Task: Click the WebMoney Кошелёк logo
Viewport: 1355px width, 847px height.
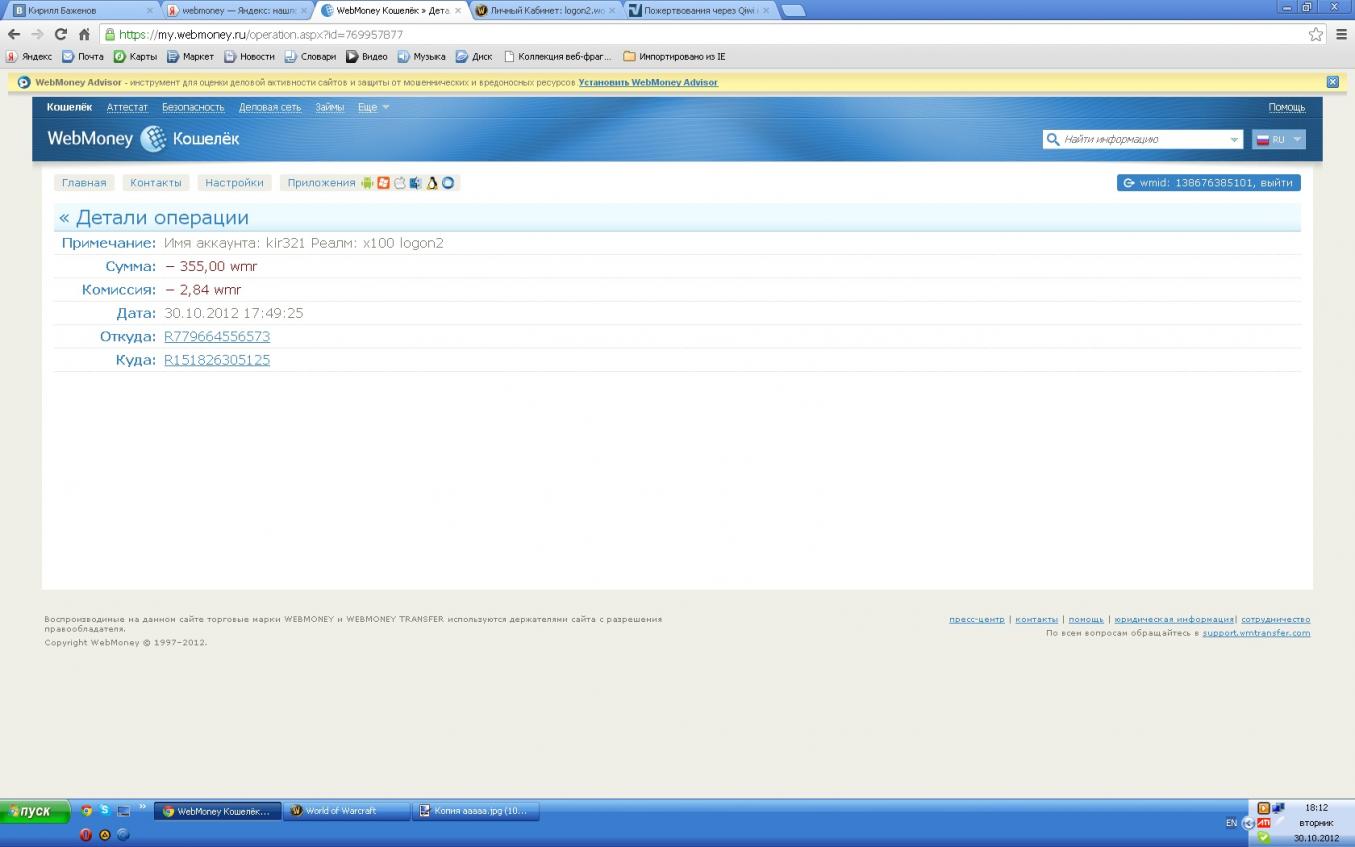Action: [143, 139]
